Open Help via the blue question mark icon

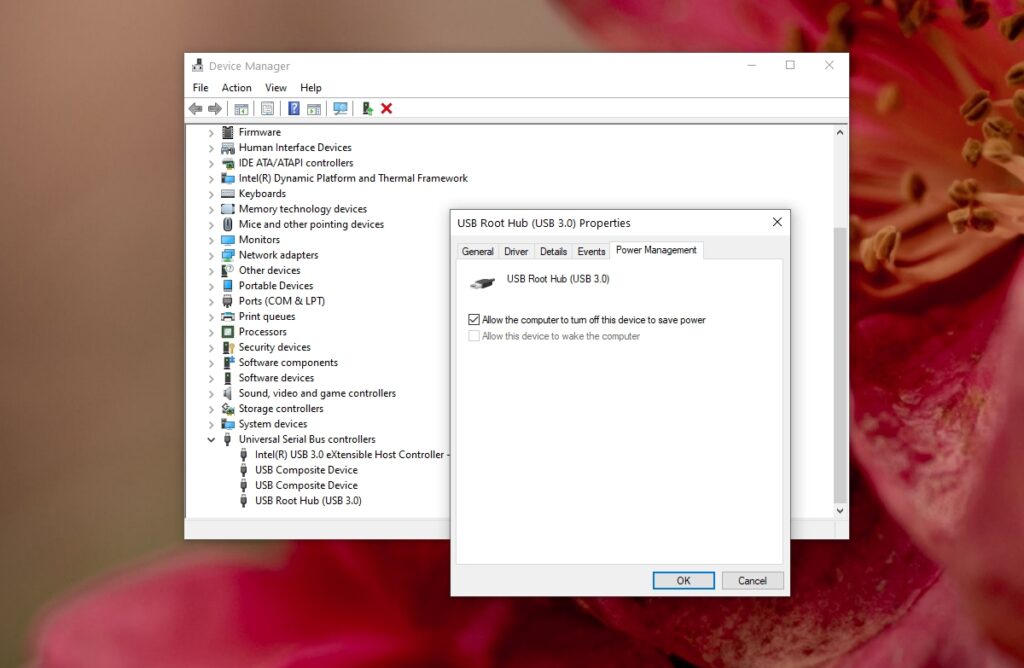click(x=293, y=108)
